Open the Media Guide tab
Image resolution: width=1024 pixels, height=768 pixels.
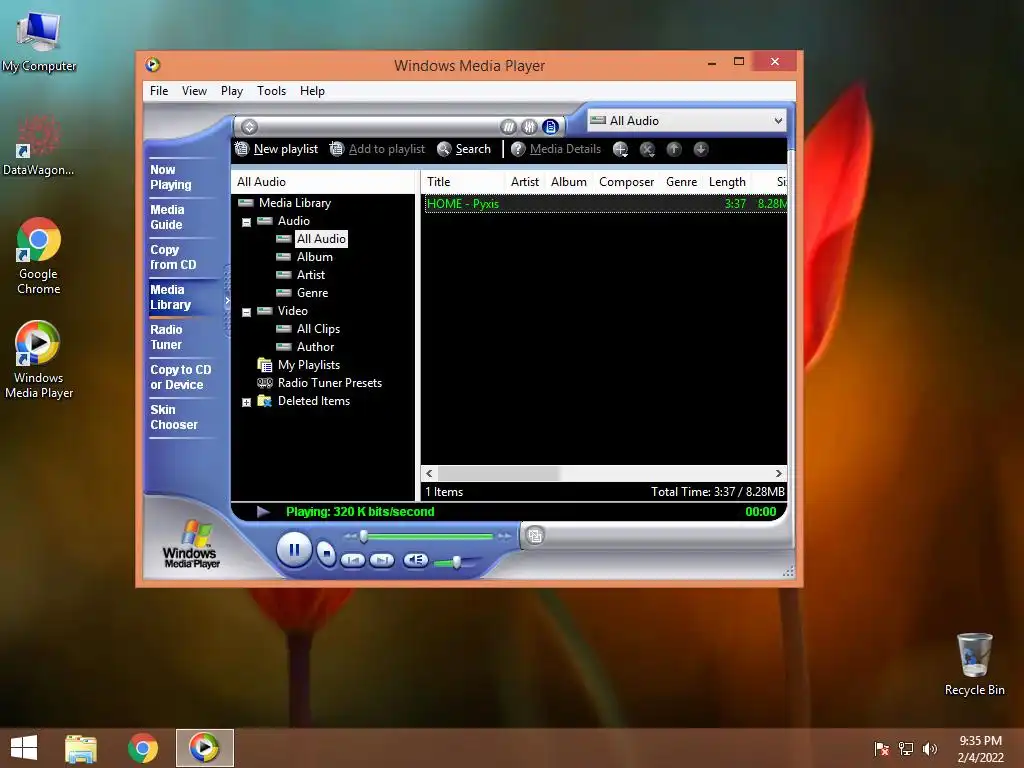(167, 217)
